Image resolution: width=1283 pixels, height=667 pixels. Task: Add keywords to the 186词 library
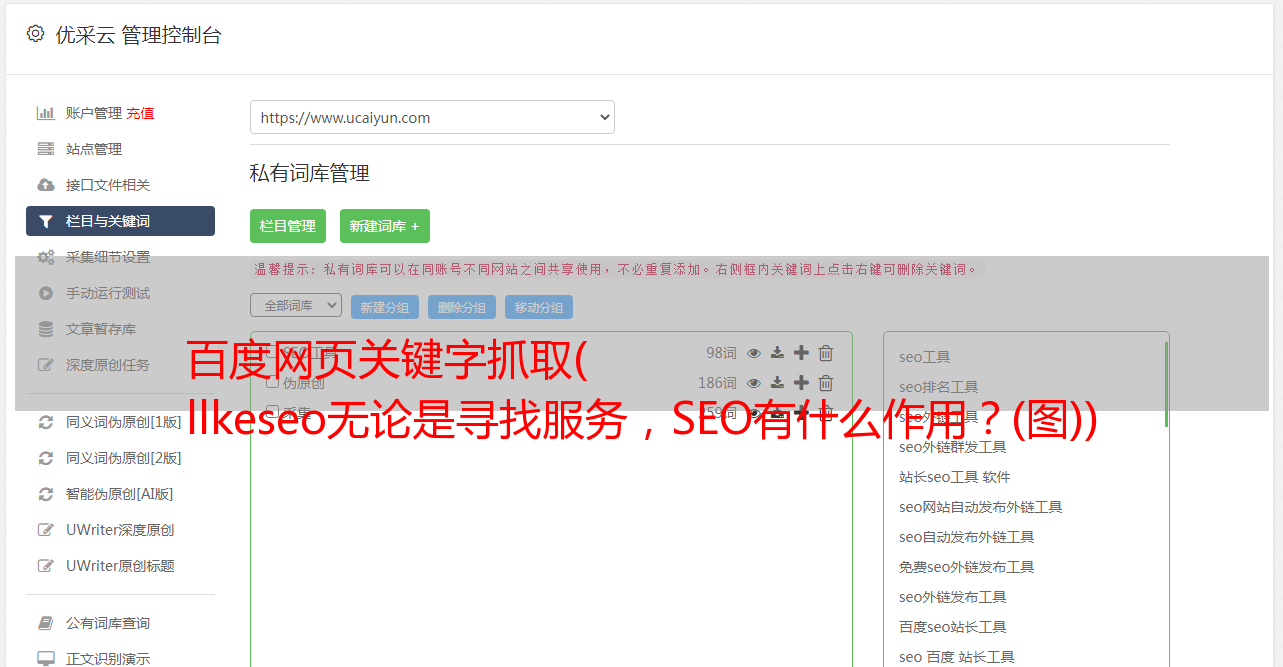(801, 383)
